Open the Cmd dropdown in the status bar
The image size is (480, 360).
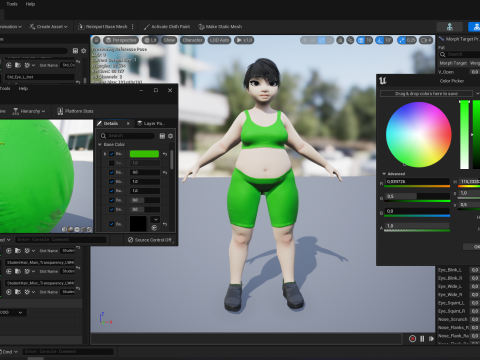[x=9, y=352]
